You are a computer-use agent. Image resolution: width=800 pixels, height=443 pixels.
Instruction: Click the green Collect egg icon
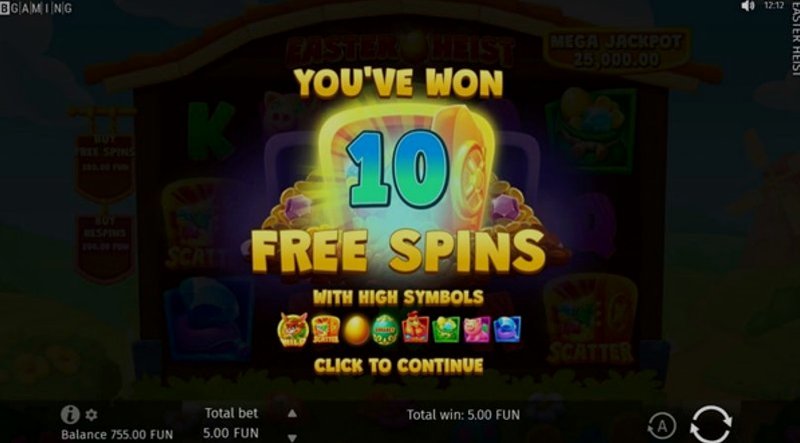coord(385,330)
